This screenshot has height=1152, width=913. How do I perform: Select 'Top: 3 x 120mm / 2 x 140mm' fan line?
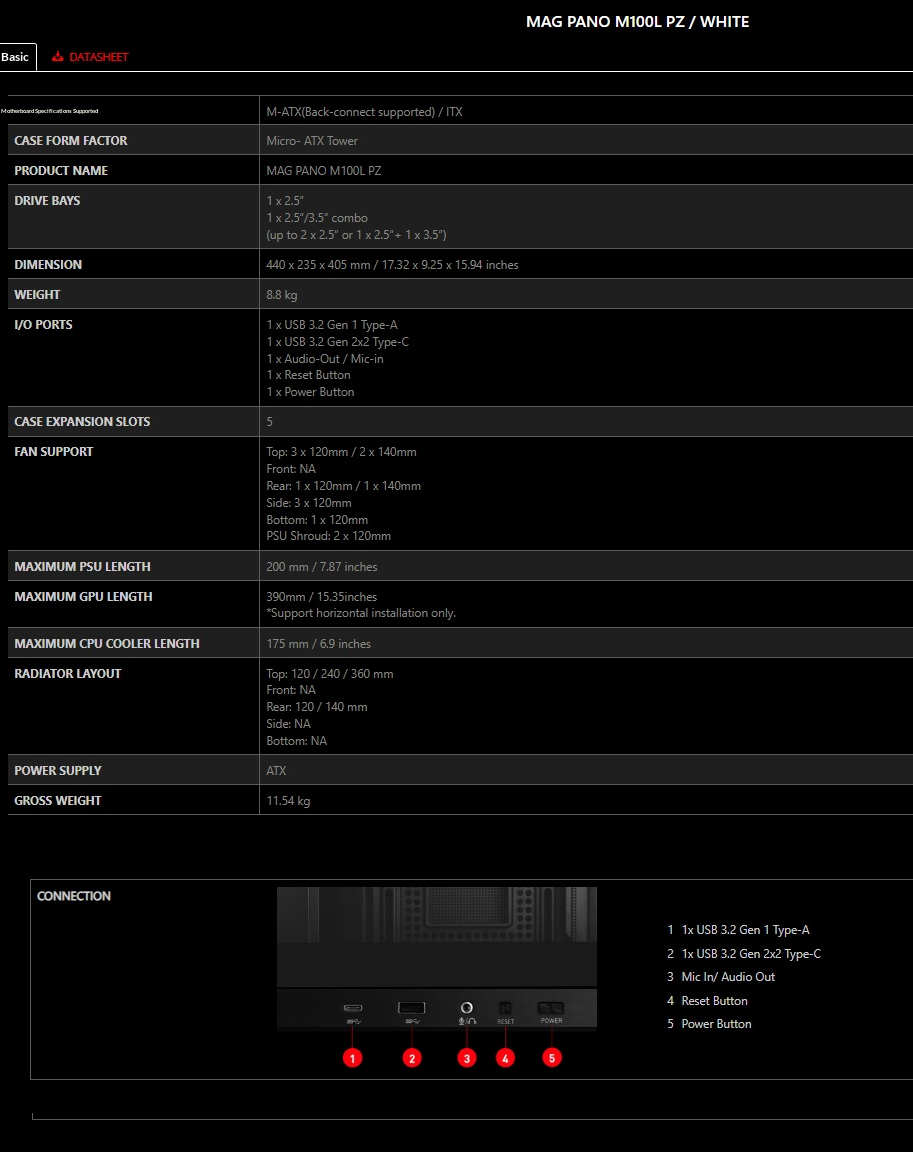pyautogui.click(x=342, y=452)
